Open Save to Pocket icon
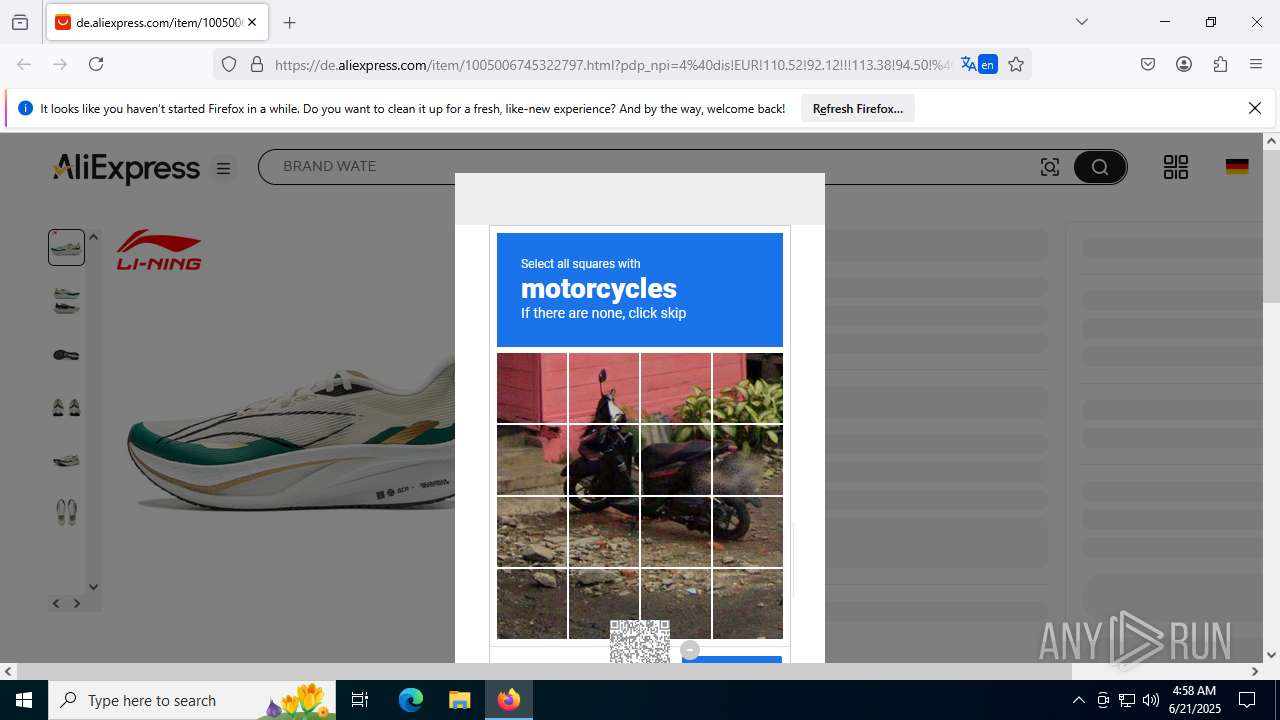The width and height of the screenshot is (1280, 720). coord(1148,64)
